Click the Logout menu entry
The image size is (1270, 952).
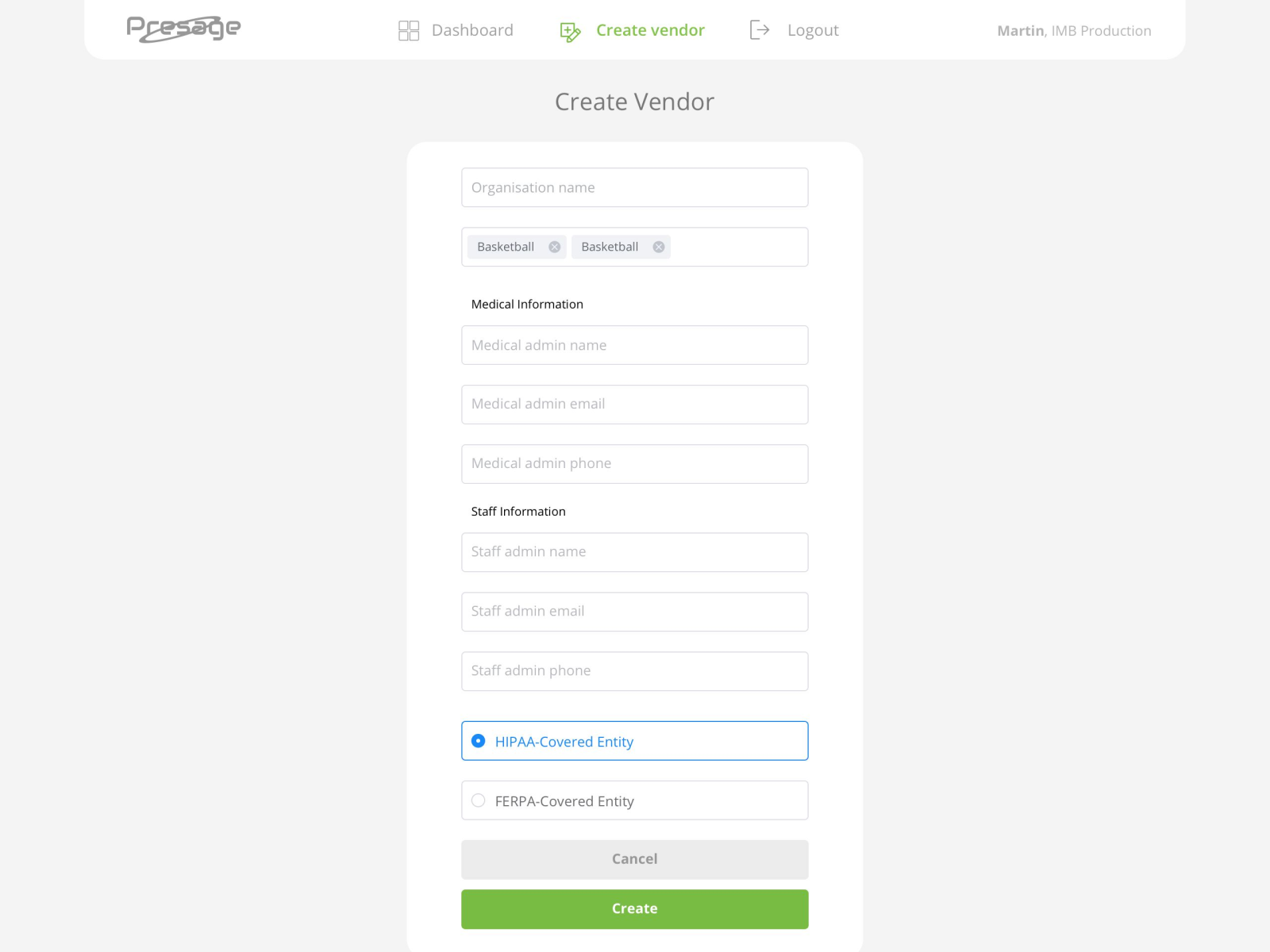coord(812,29)
